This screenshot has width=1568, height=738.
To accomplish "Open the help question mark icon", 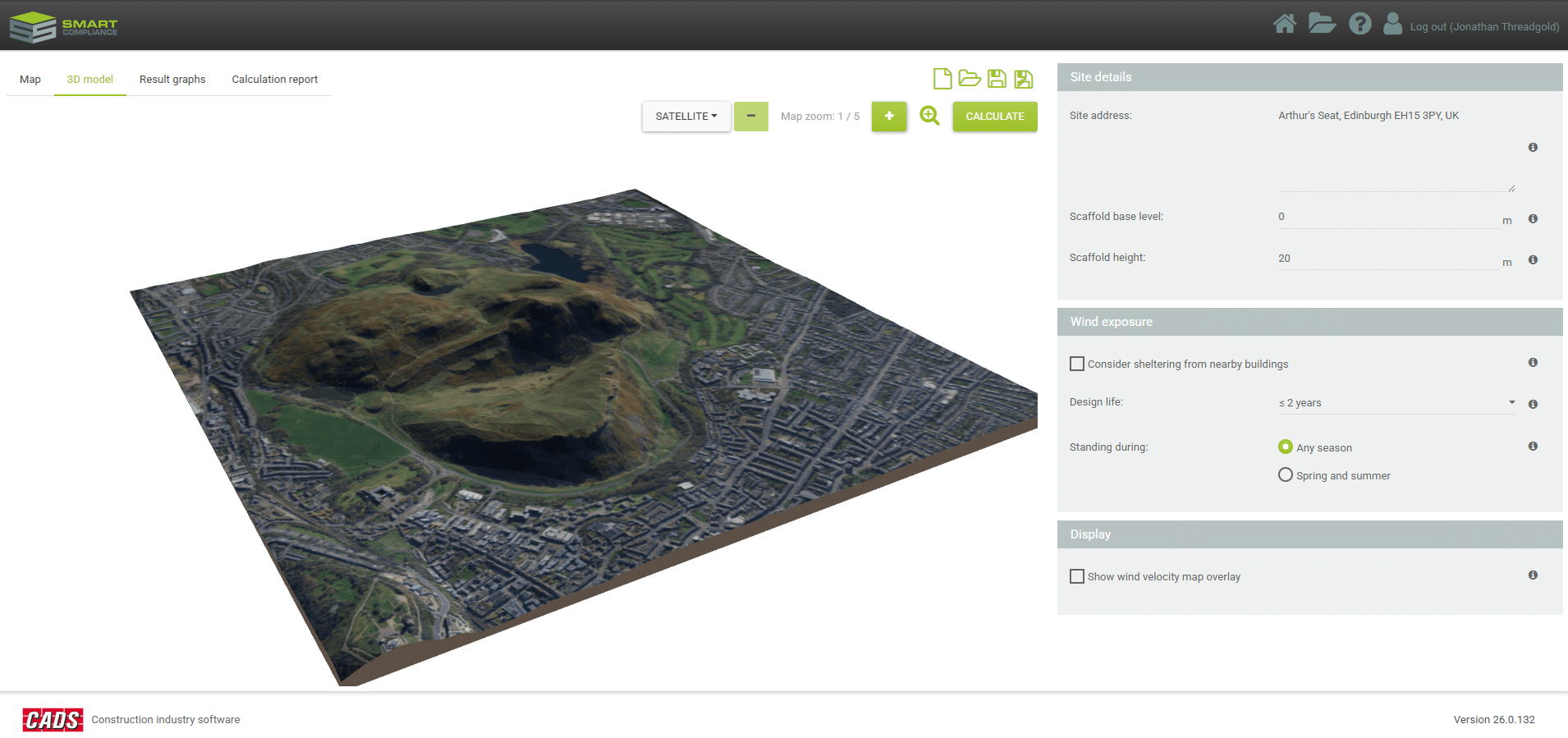I will click(x=1360, y=24).
